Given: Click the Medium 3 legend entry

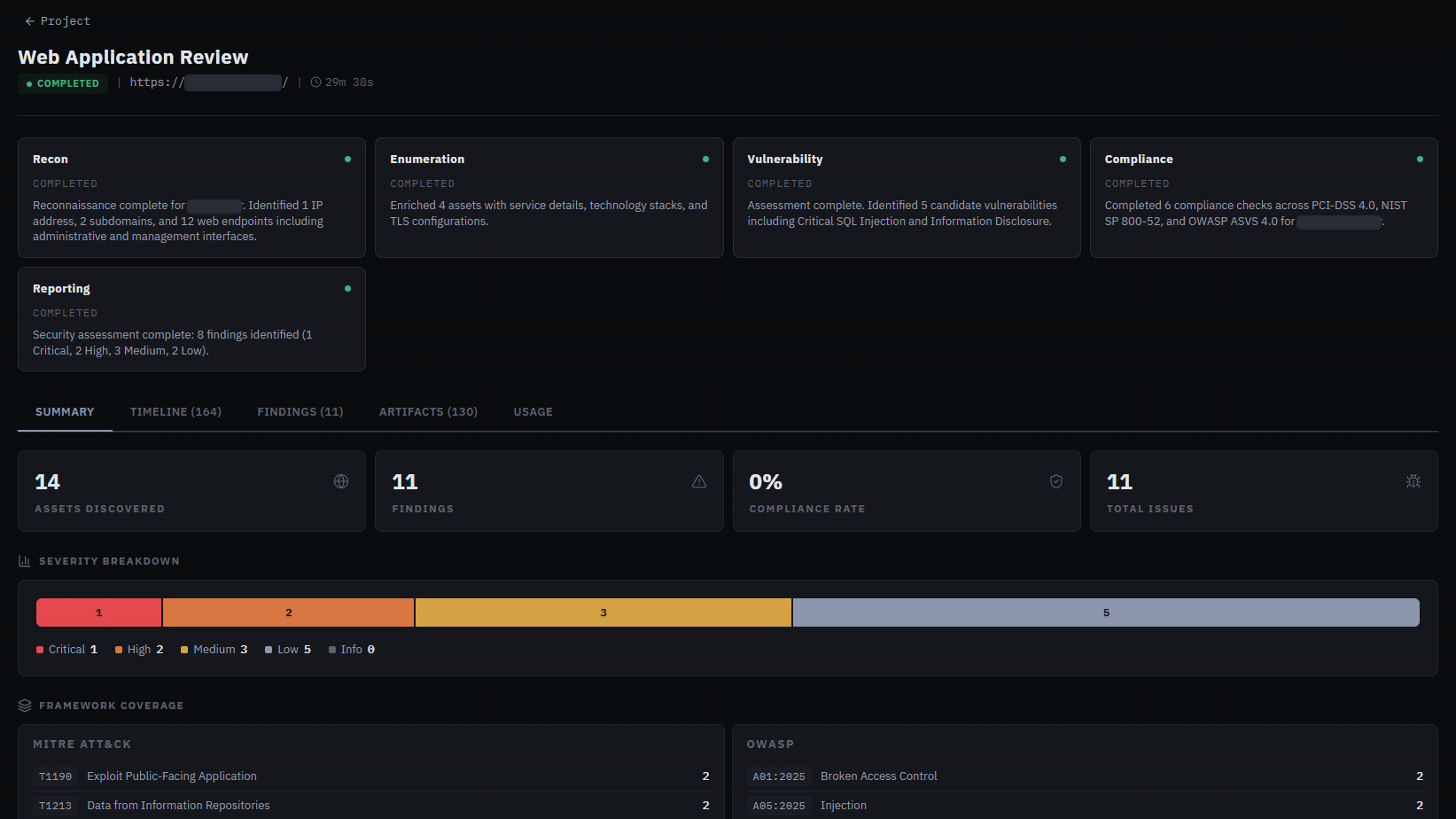Looking at the screenshot, I should click(214, 650).
